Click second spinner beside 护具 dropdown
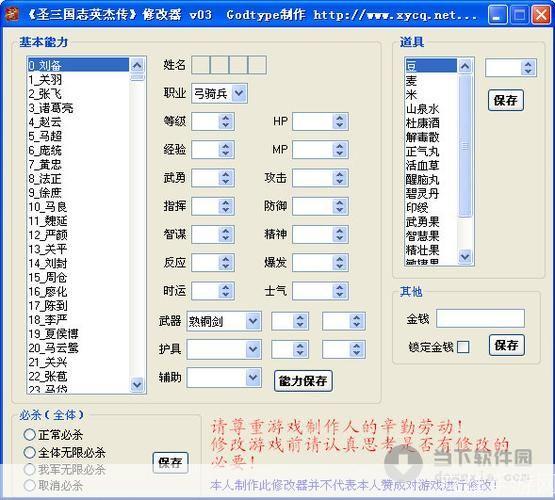 pyautogui.click(x=343, y=349)
